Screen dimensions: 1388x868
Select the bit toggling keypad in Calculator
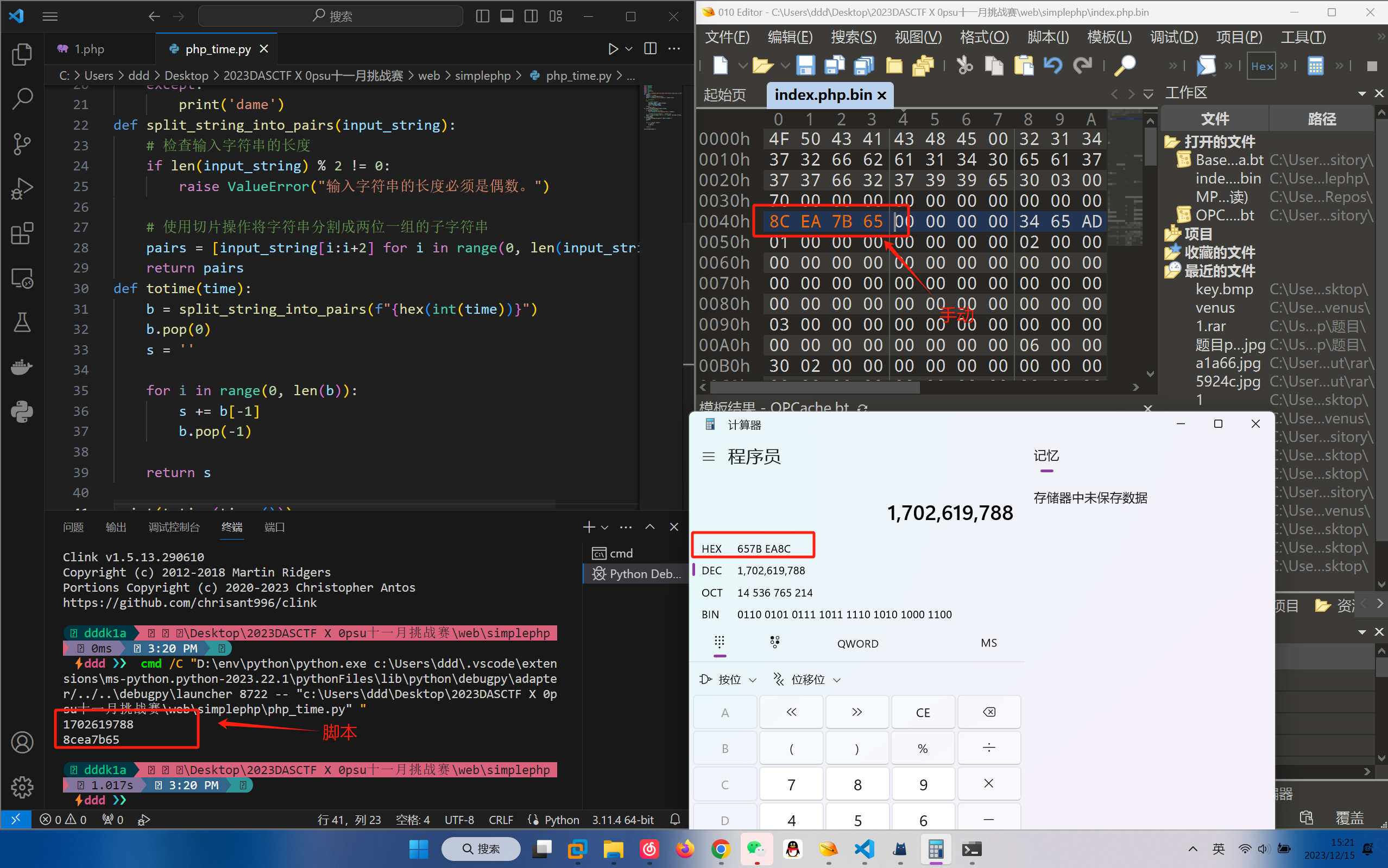[x=775, y=642]
